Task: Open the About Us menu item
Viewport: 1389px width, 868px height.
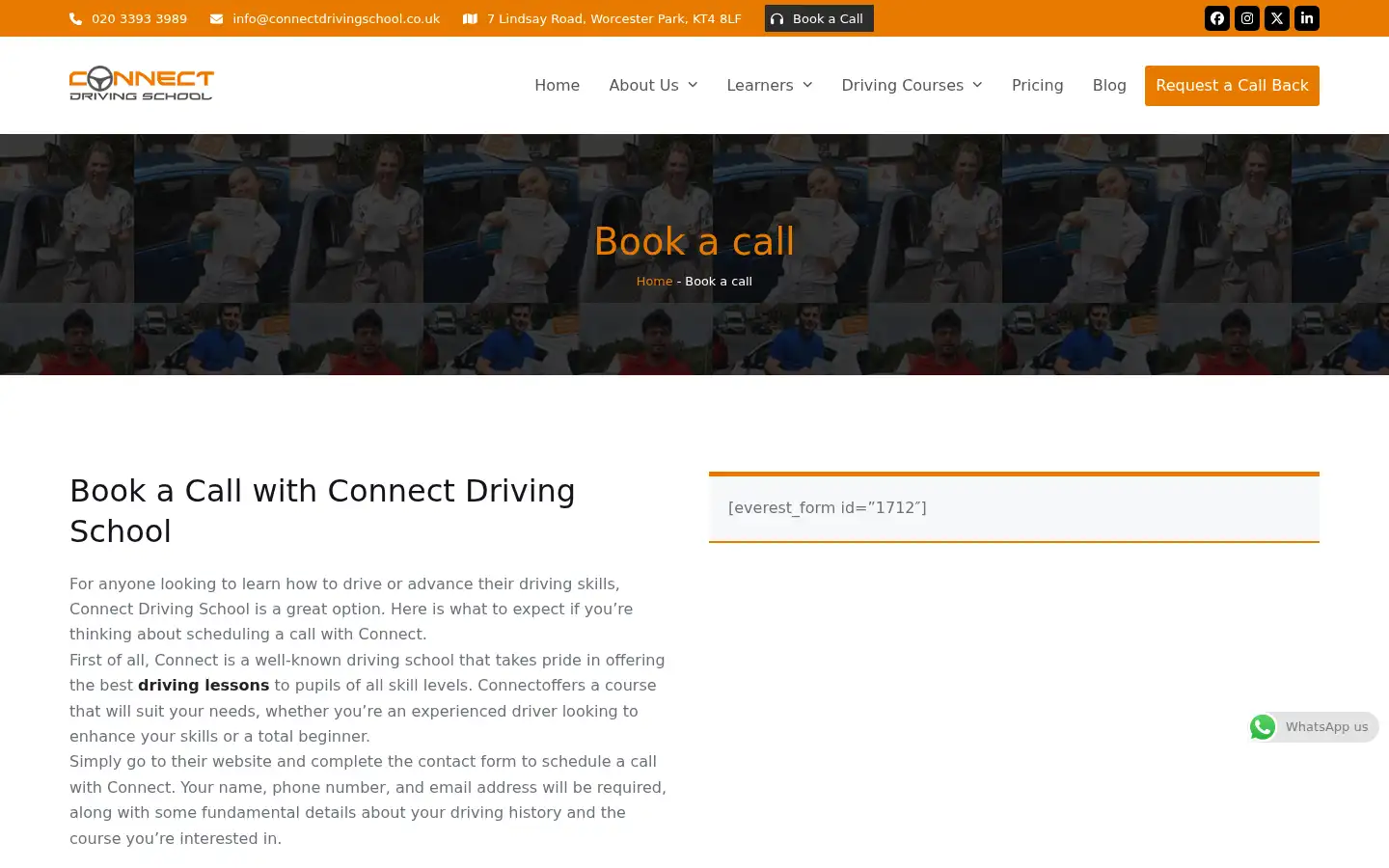Action: [643, 85]
